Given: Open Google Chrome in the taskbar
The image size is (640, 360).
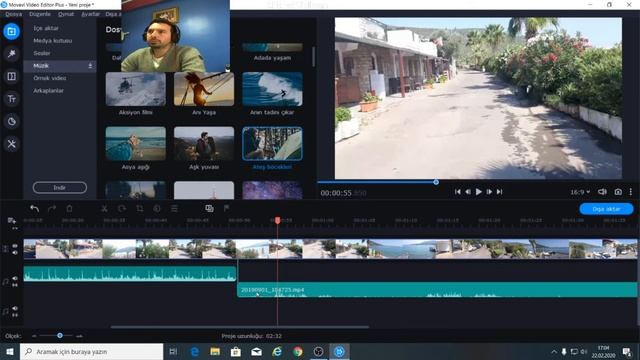Looking at the screenshot, I should tap(298, 351).
